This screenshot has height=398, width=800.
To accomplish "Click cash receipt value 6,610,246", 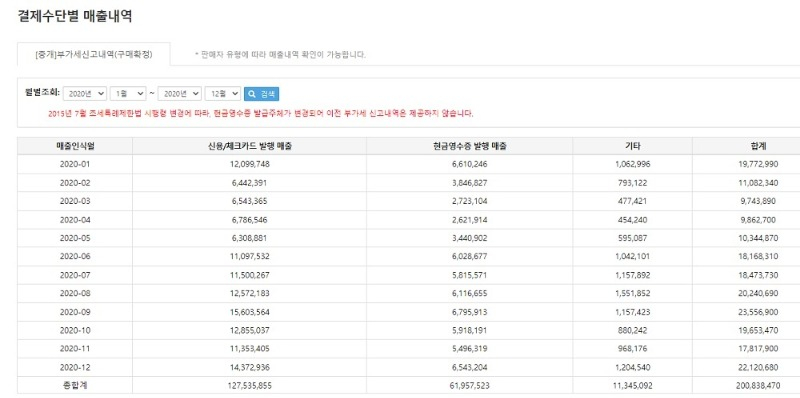I will pos(469,164).
